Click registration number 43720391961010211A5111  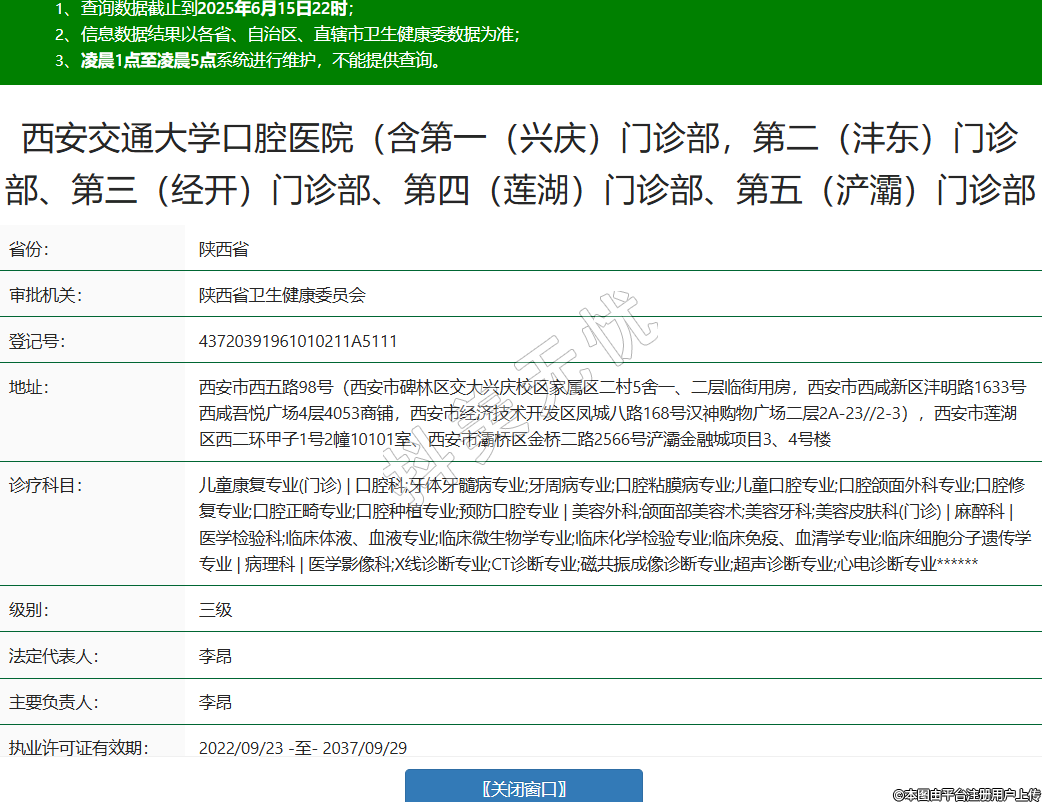click(x=298, y=341)
